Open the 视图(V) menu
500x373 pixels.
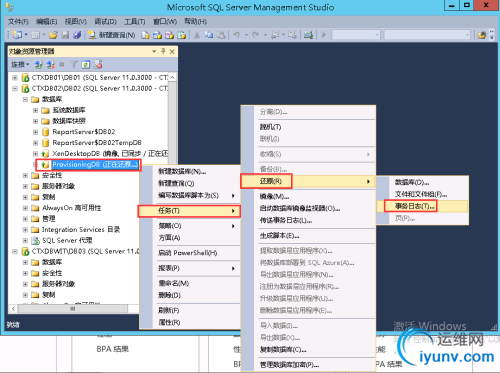pyautogui.click(x=76, y=22)
